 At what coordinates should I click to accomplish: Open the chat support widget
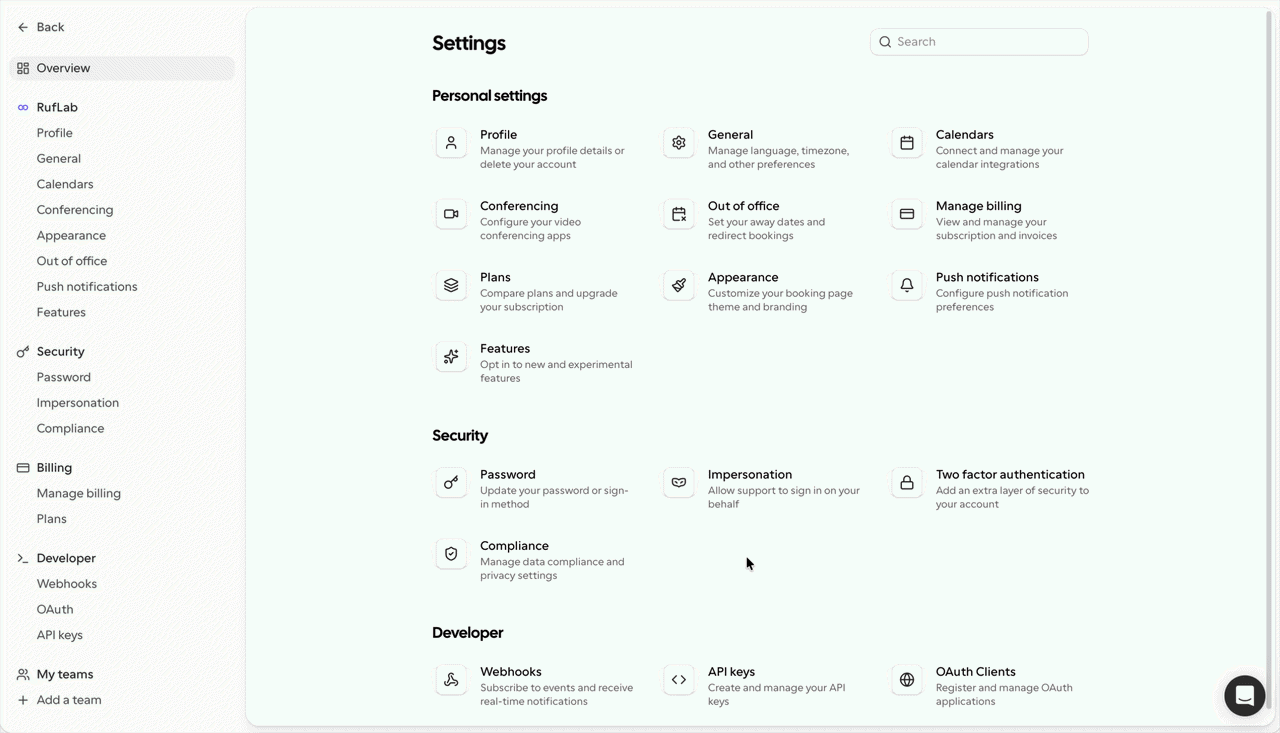1245,696
